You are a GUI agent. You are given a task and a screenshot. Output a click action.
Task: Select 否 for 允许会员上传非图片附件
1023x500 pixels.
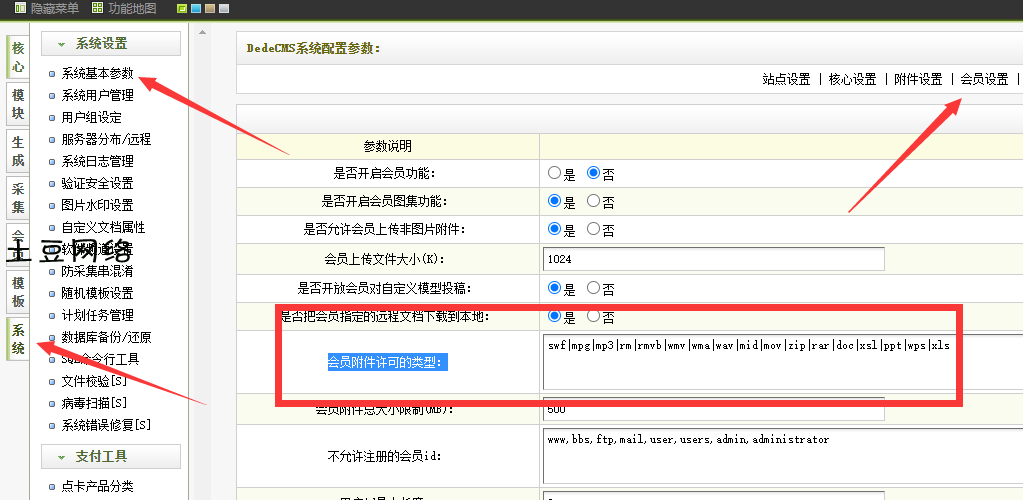(x=593, y=229)
